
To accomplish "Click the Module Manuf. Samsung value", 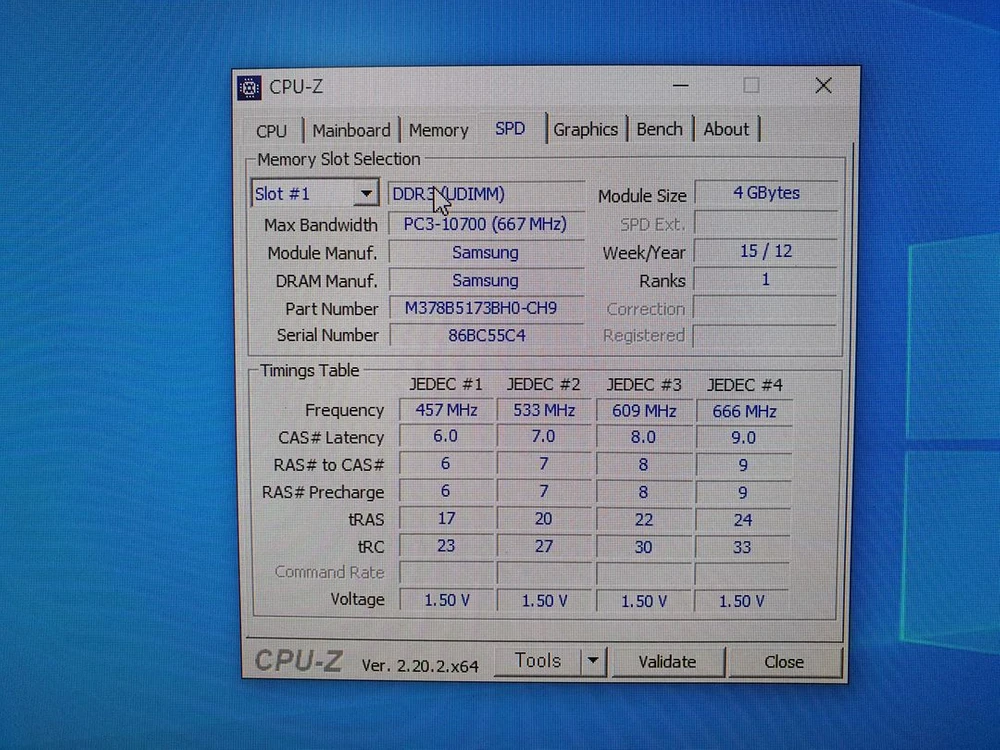I will (x=486, y=253).
